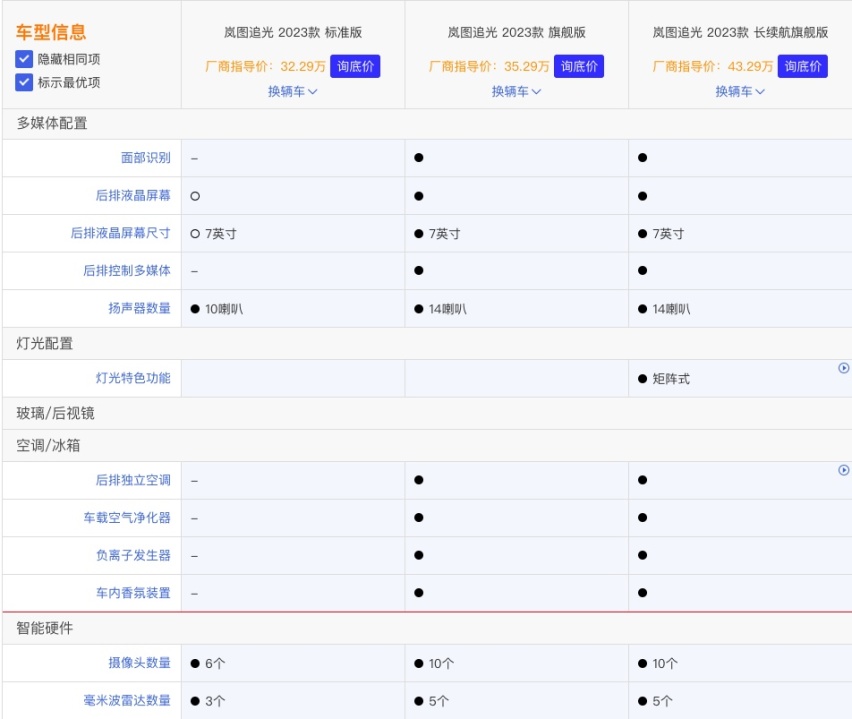Toggle the 标示最优项 checkbox

point(24,82)
